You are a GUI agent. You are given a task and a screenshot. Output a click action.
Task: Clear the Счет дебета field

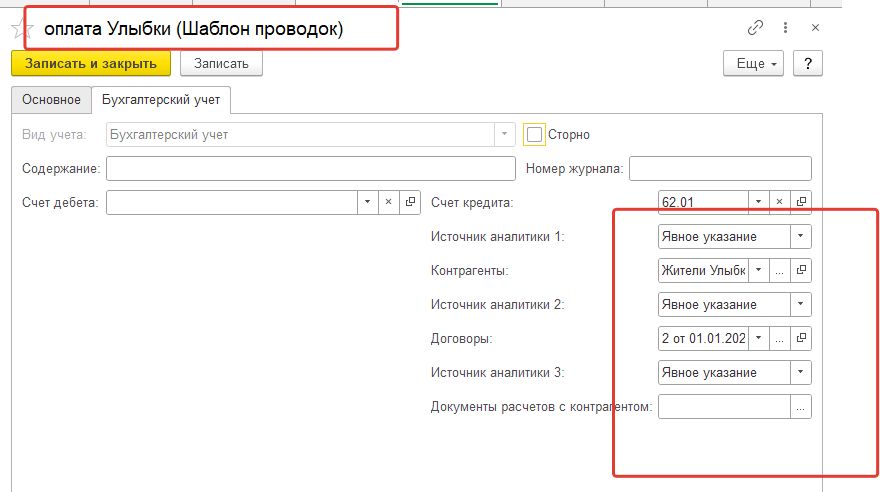(x=388, y=202)
